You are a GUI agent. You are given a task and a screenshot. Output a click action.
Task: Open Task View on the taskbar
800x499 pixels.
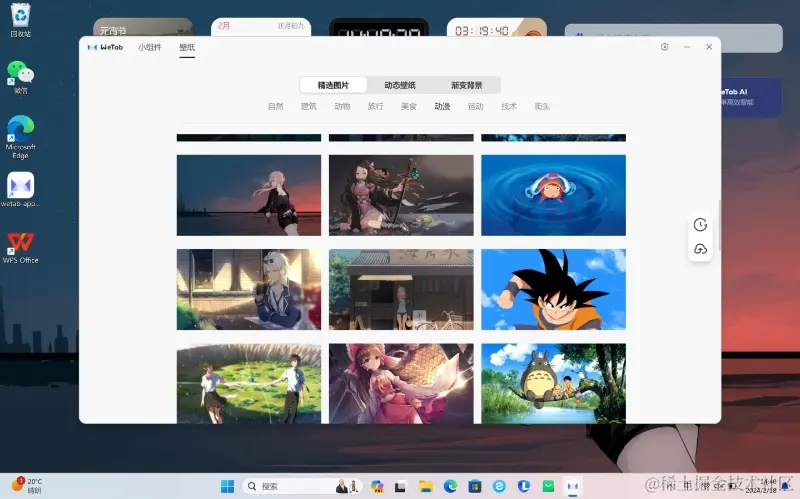(x=400, y=486)
